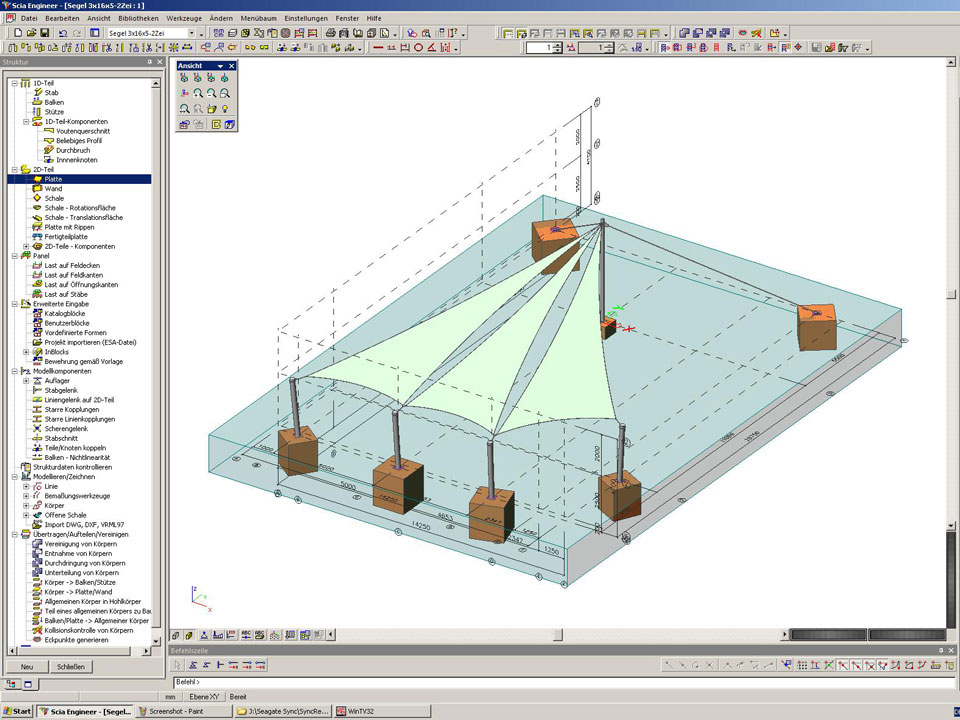Expand the 2D-Teile - Komponenten node

[x=26, y=246]
